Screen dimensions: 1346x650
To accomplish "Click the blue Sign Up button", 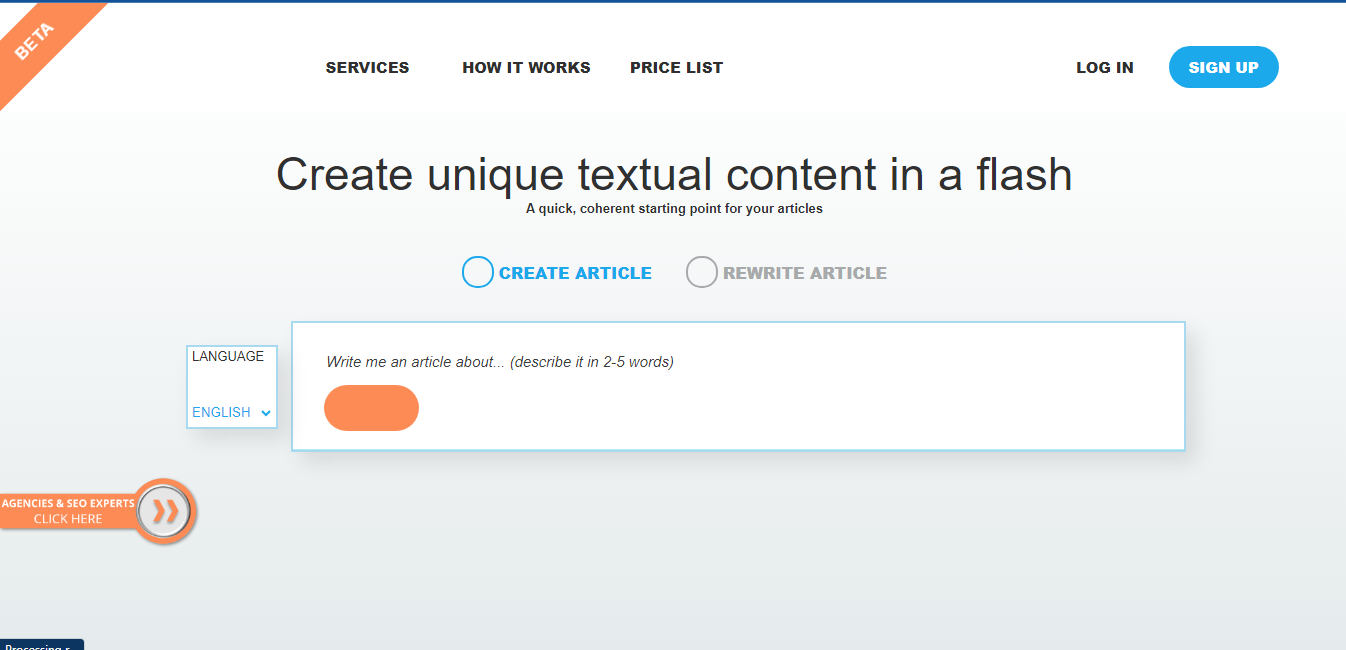I will click(1223, 67).
